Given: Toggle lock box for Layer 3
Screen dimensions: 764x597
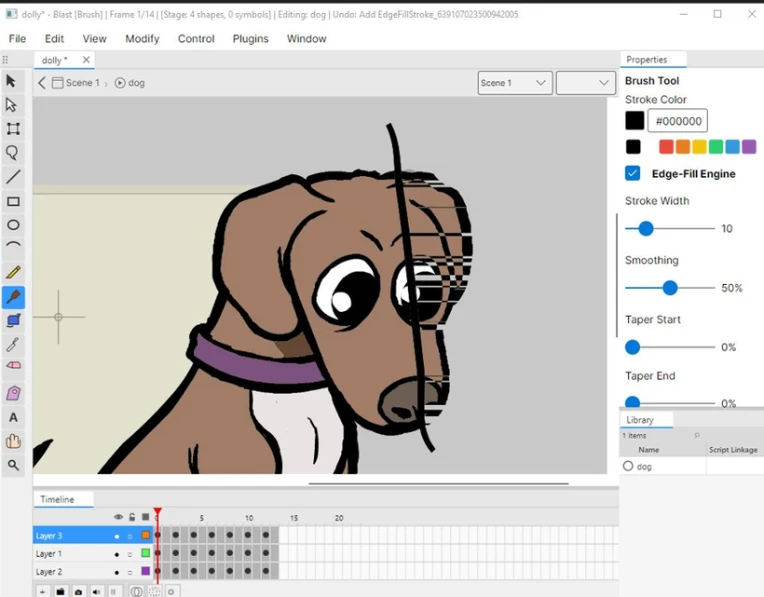Looking at the screenshot, I should pyautogui.click(x=130, y=536).
